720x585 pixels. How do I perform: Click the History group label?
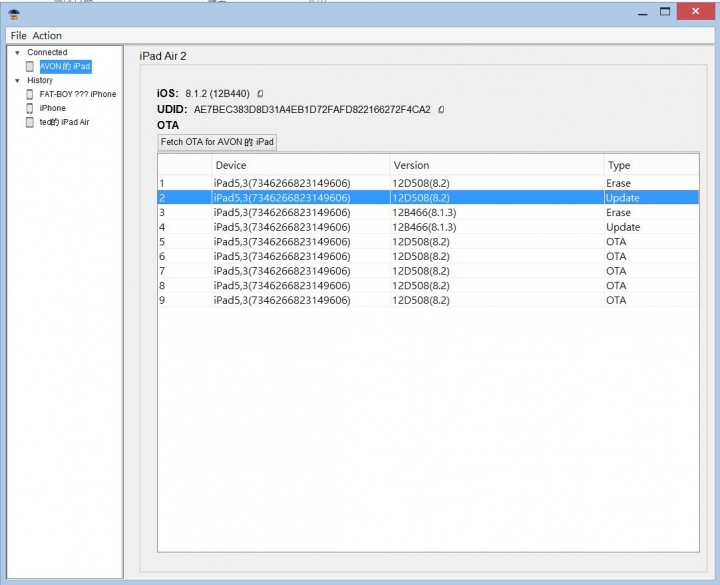pyautogui.click(x=40, y=80)
